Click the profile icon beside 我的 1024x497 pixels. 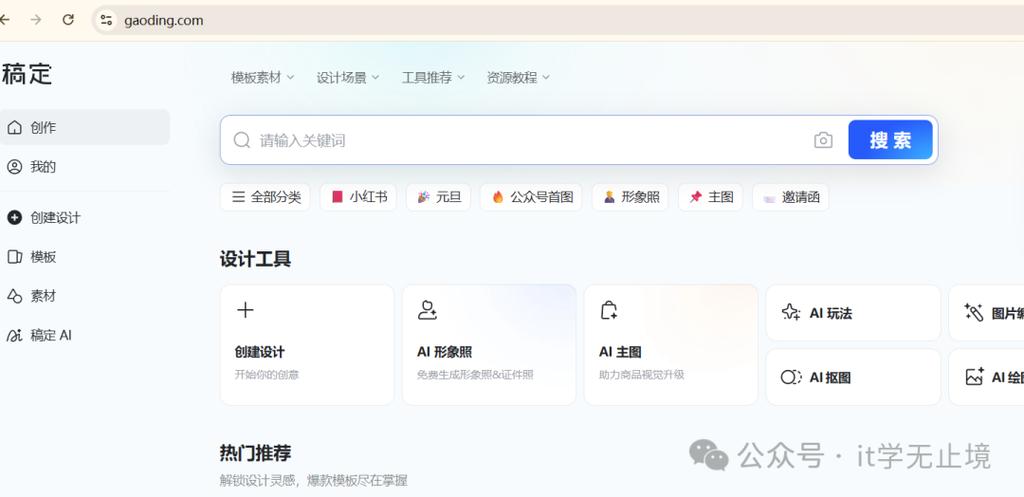(x=14, y=167)
